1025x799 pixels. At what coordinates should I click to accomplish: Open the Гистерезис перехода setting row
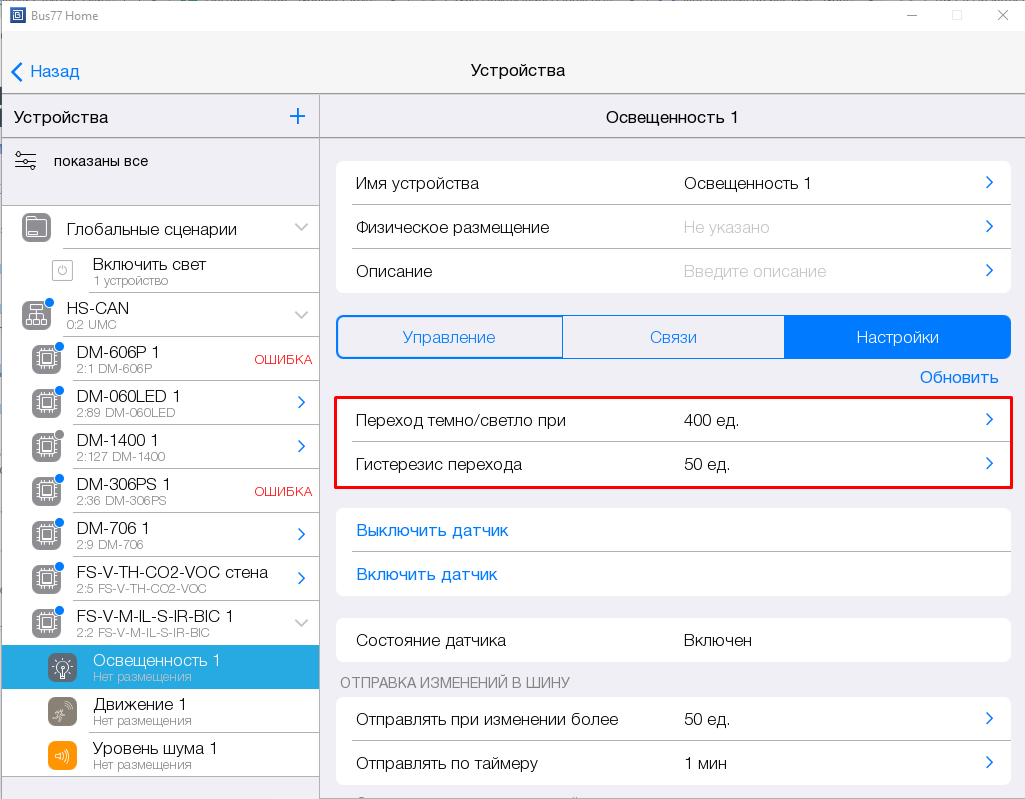click(672, 464)
